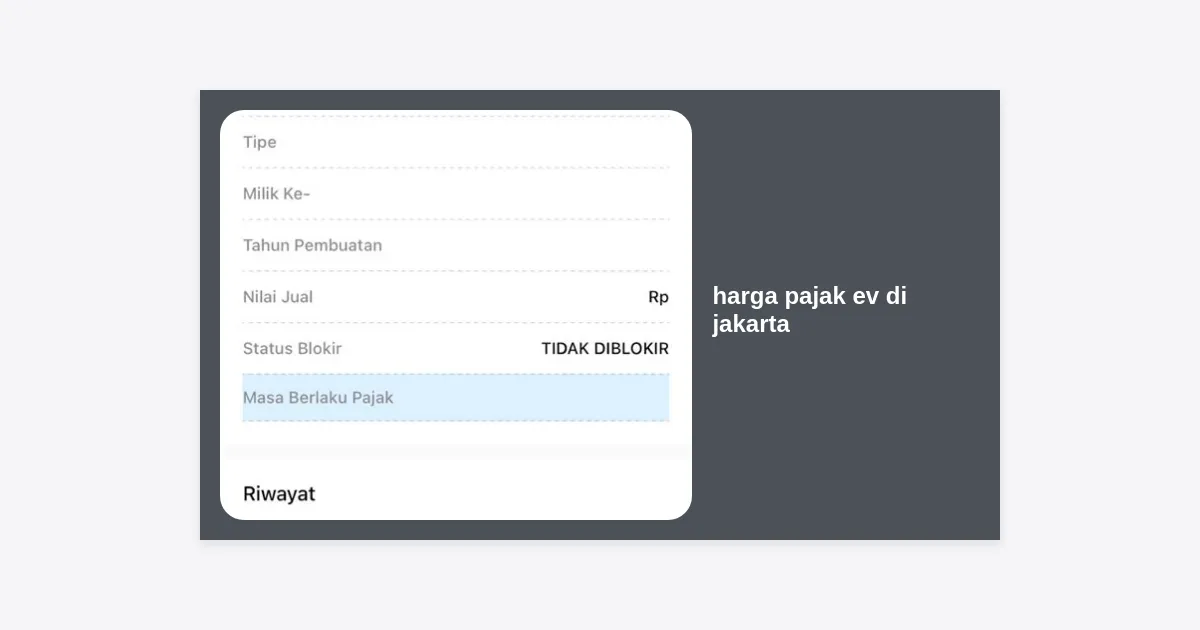
Task: Select the Tahun Pembuatan label
Action: click(312, 245)
